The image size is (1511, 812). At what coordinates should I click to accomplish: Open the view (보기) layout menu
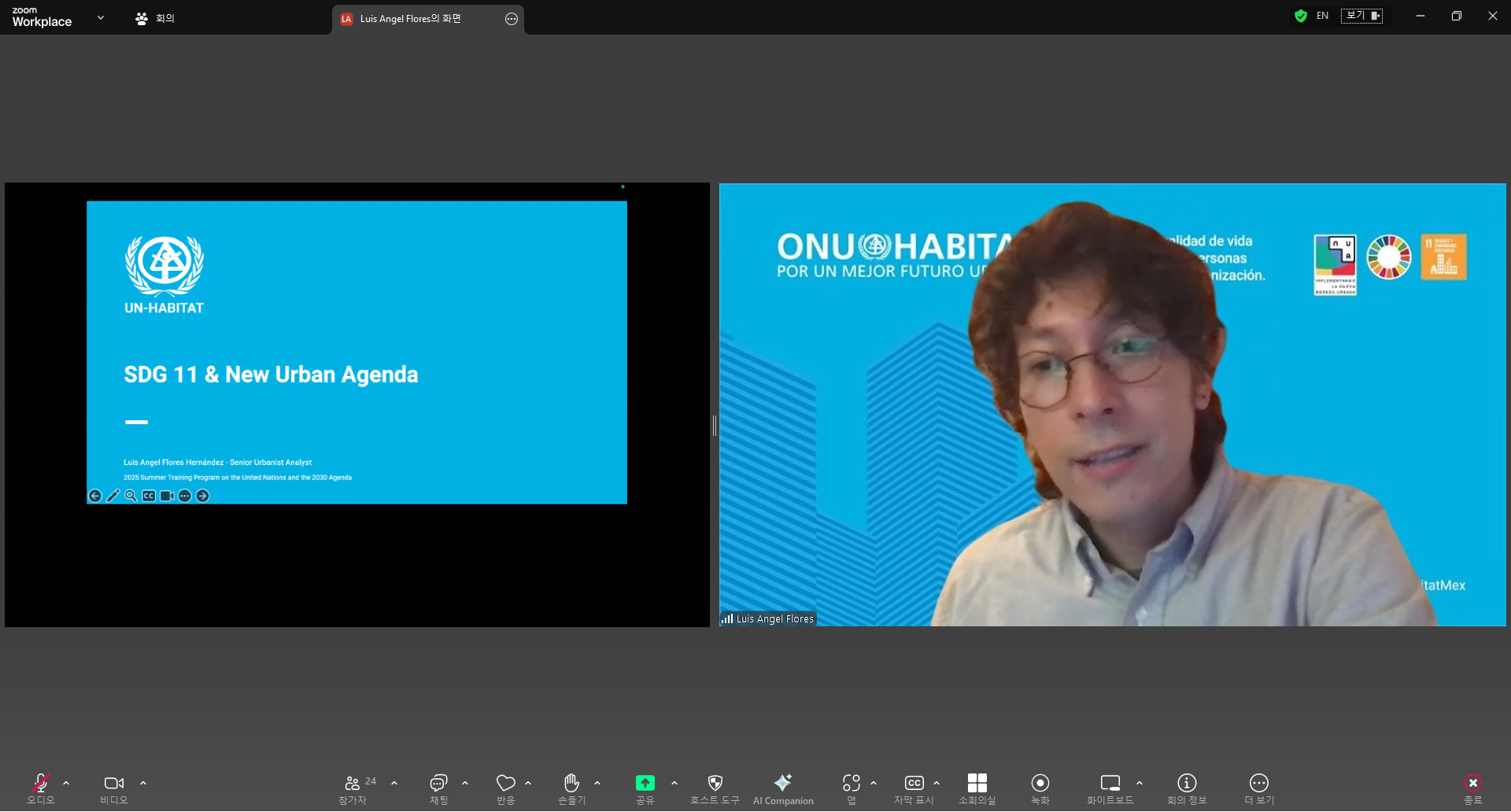[x=1362, y=16]
